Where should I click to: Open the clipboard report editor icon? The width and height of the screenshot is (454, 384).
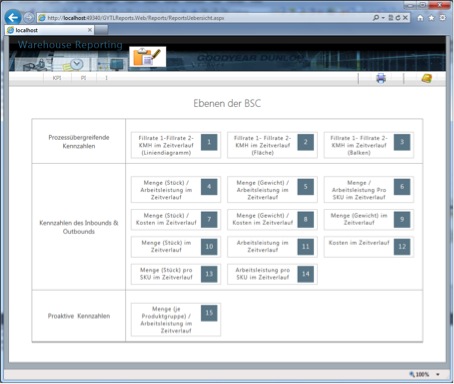tap(148, 57)
